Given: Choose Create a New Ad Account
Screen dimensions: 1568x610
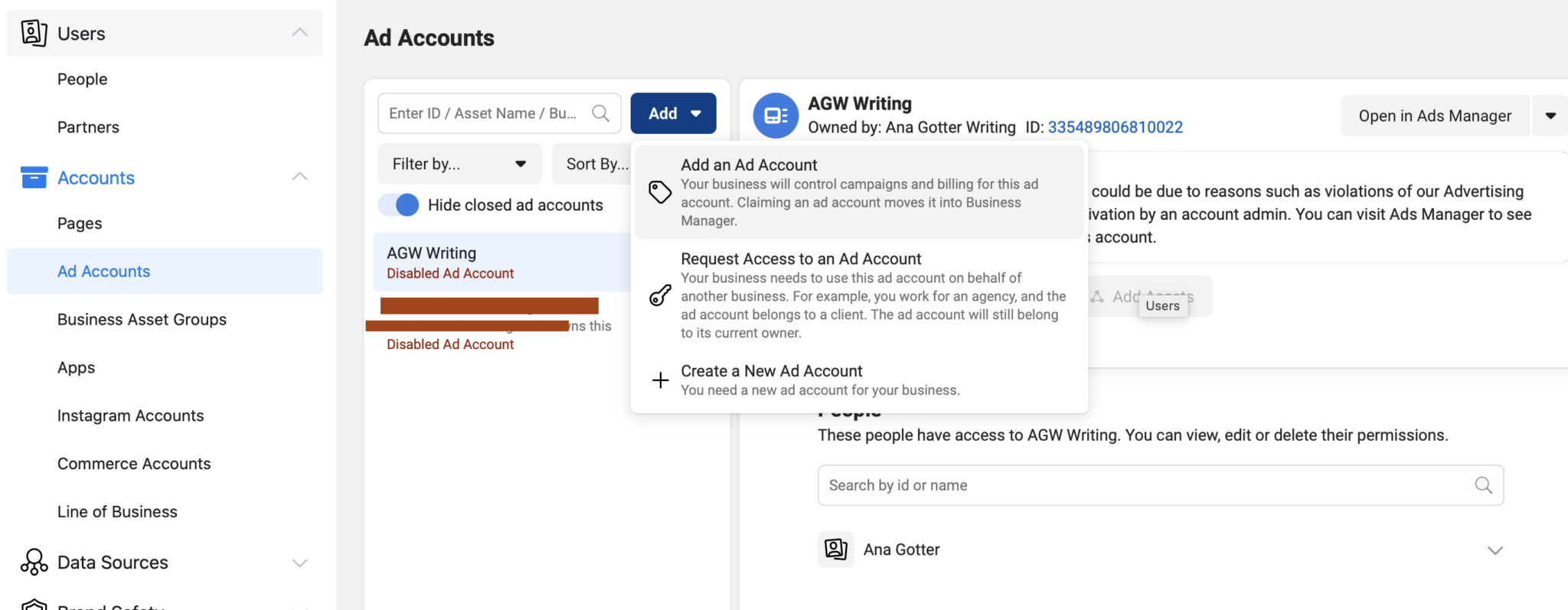Looking at the screenshot, I should pyautogui.click(x=859, y=380).
